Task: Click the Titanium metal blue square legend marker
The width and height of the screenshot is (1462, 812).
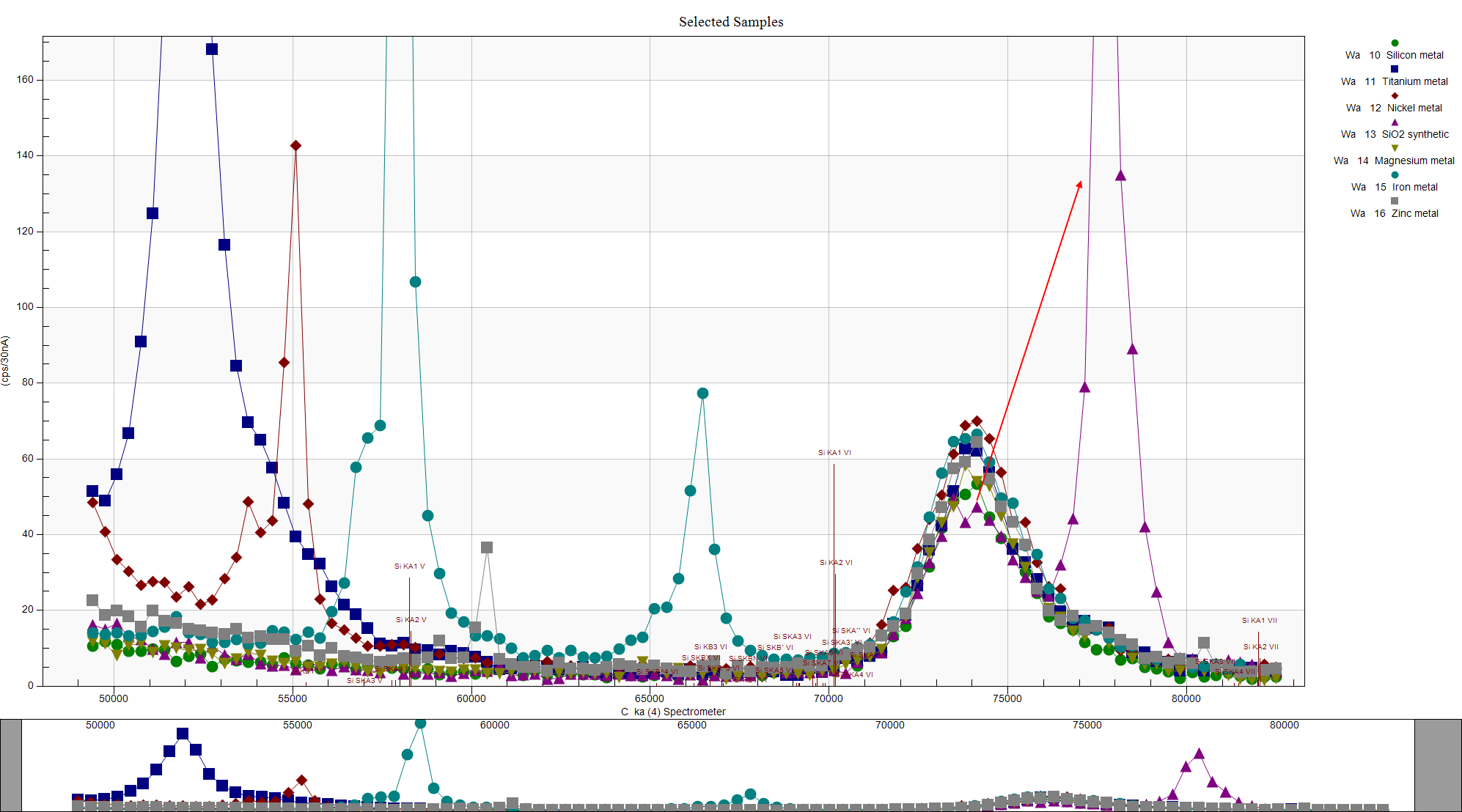Action: coord(1395,69)
